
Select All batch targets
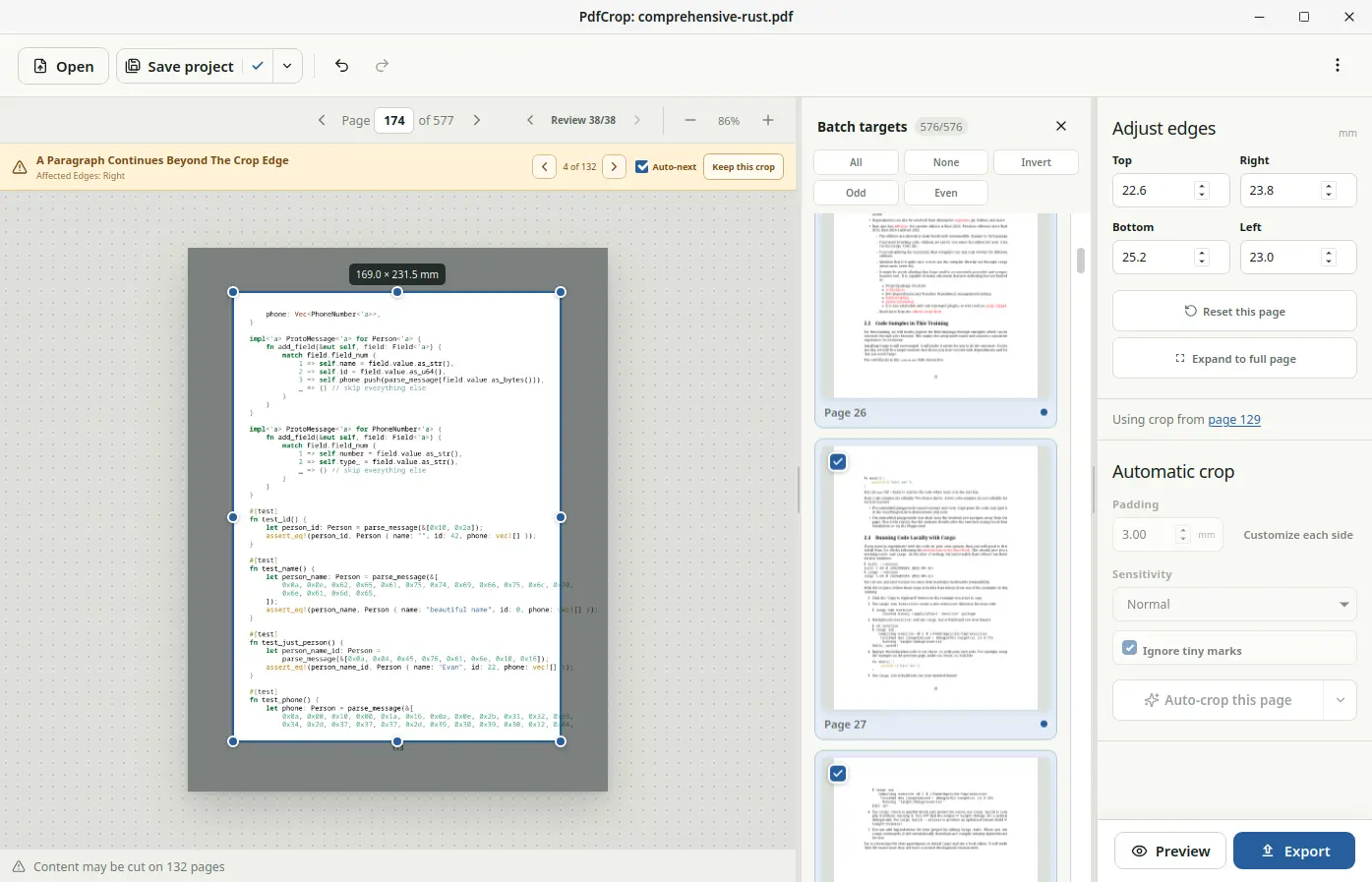coord(856,162)
